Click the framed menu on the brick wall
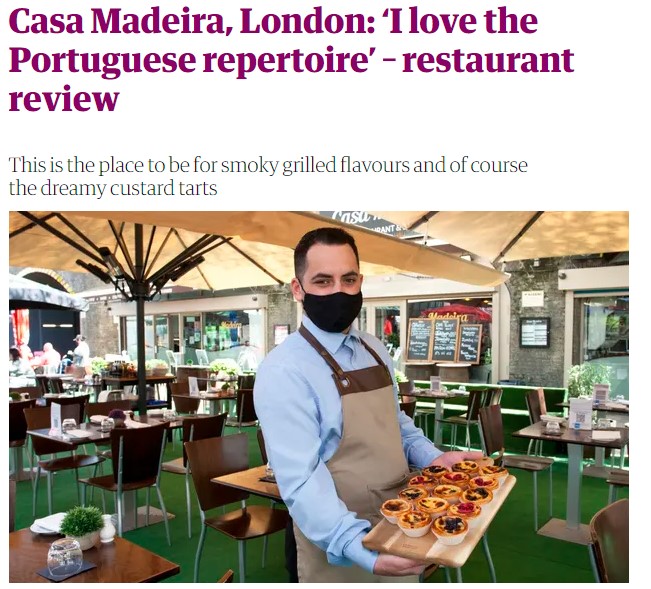The image size is (651, 589). point(534,332)
